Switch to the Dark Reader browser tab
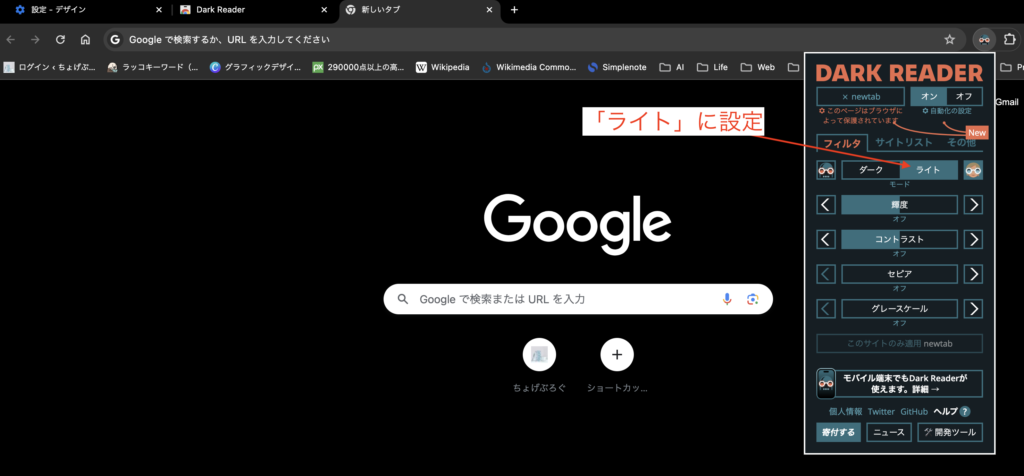The height and width of the screenshot is (476, 1024). [x=253, y=10]
